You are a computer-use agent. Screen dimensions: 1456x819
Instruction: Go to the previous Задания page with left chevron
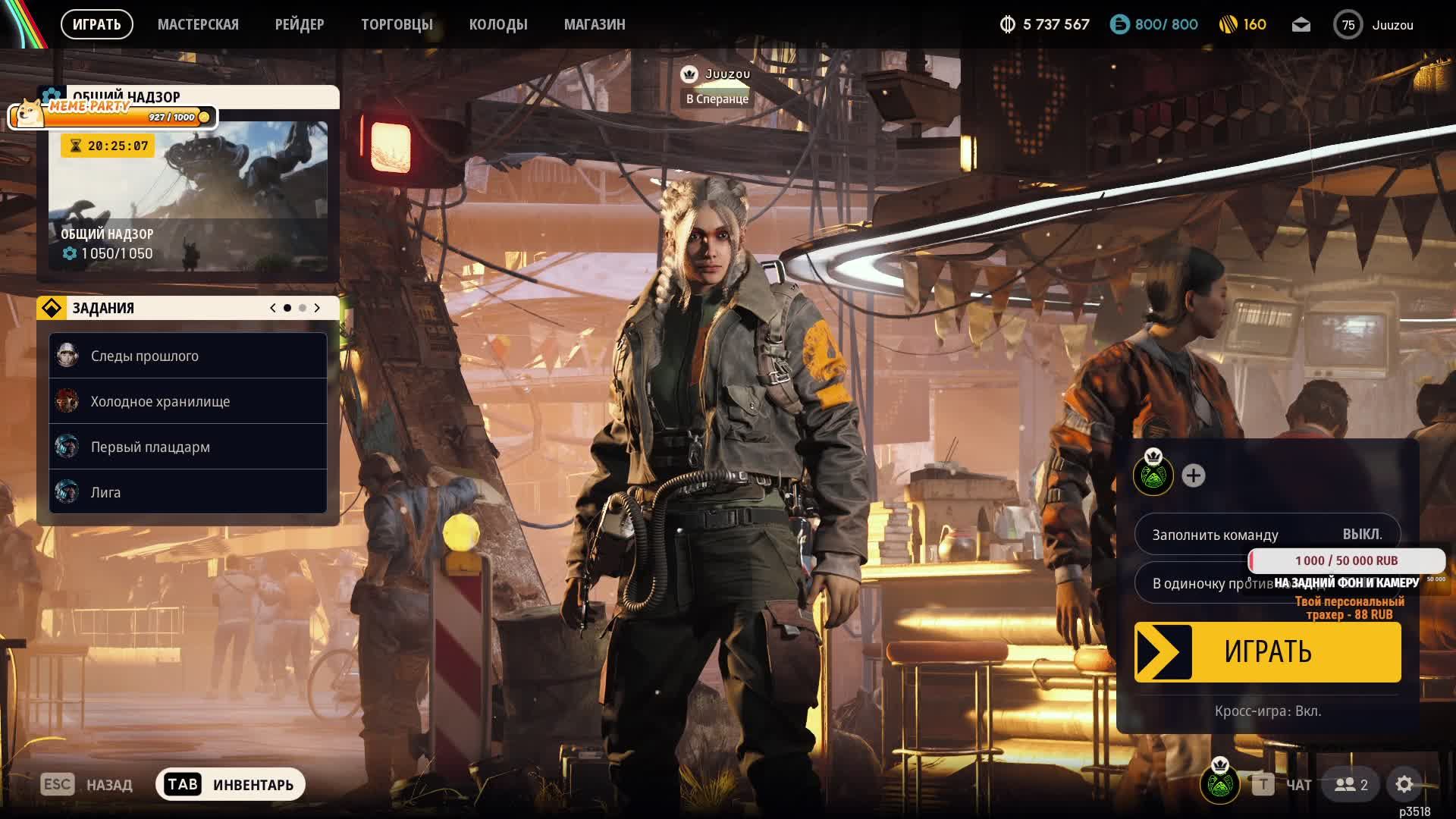273,308
